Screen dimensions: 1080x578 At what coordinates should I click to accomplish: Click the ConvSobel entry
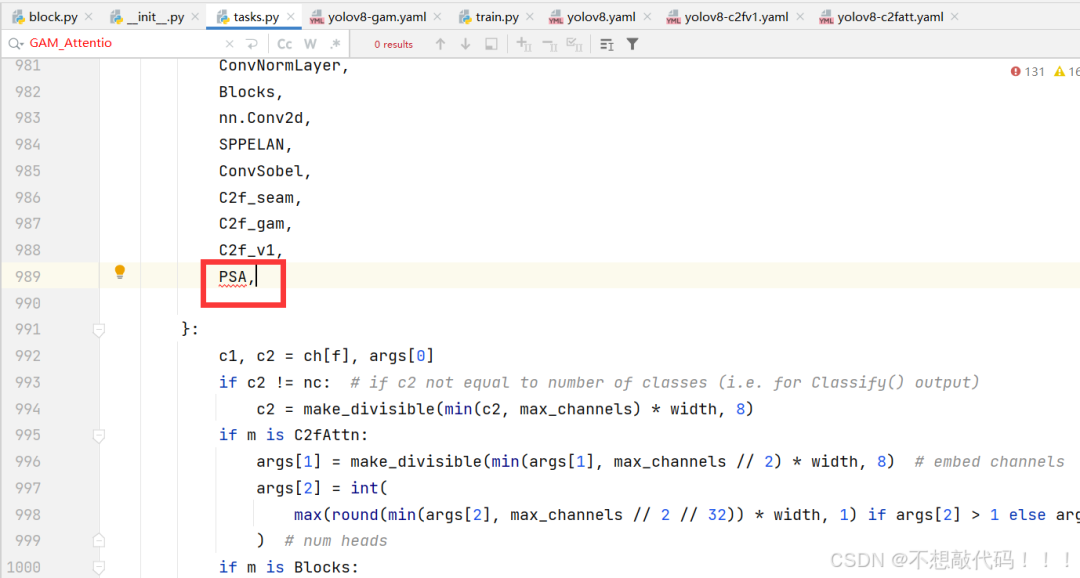260,171
